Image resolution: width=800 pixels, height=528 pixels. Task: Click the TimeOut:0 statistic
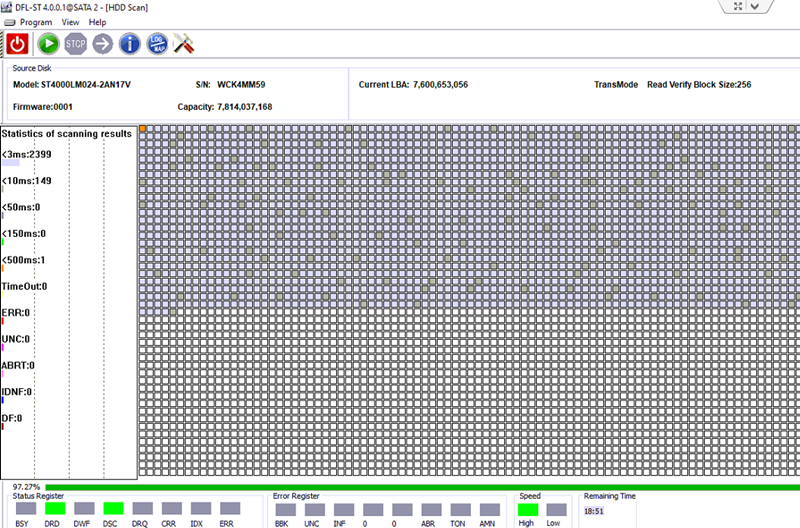[24, 287]
